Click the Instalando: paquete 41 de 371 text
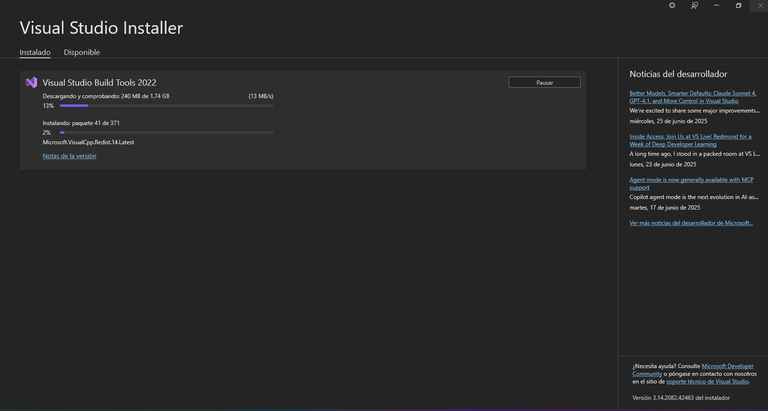 coord(81,123)
